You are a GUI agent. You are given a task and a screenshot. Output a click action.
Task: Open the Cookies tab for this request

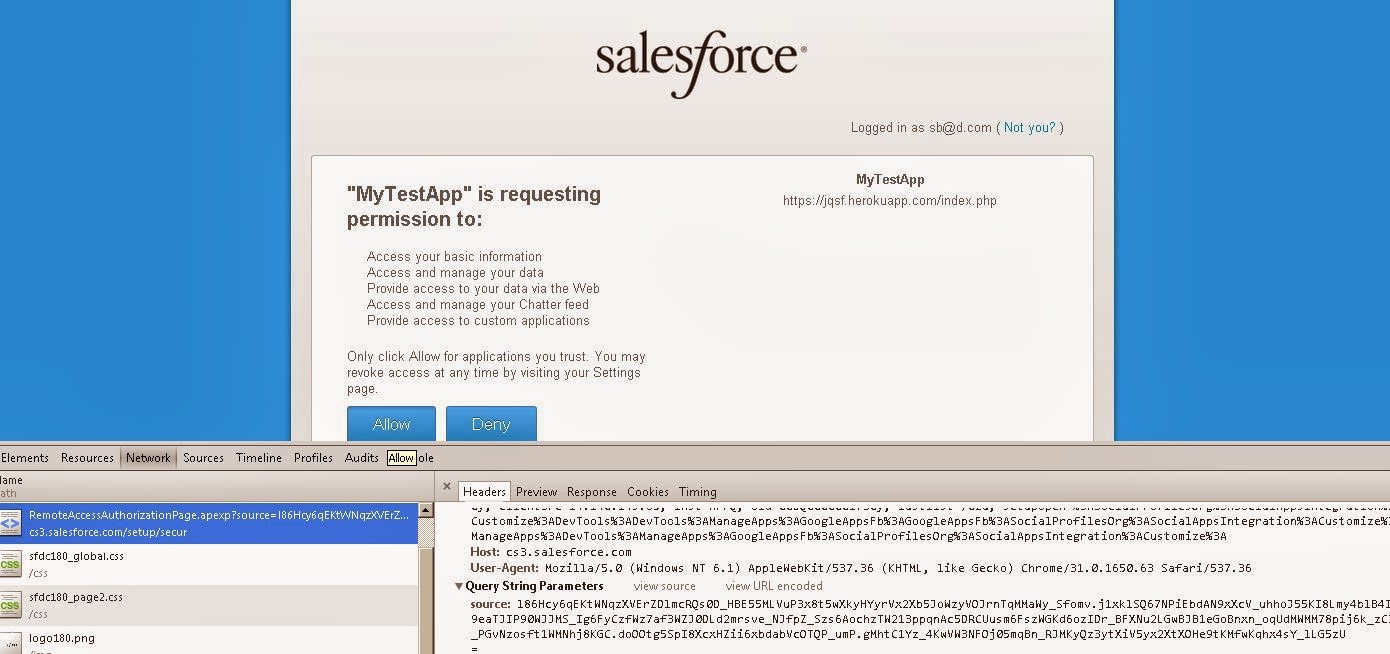647,492
